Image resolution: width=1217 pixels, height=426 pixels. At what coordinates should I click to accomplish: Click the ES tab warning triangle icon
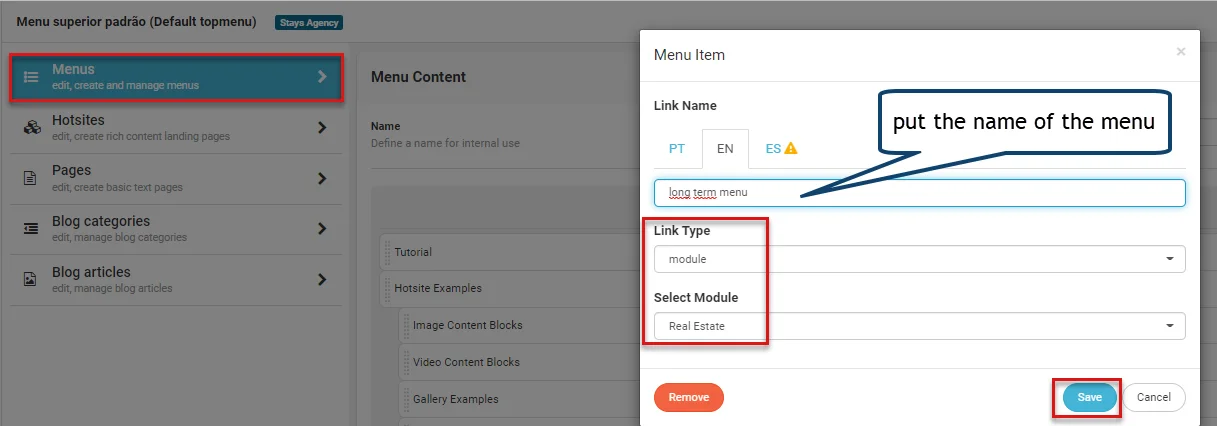pyautogui.click(x=790, y=148)
